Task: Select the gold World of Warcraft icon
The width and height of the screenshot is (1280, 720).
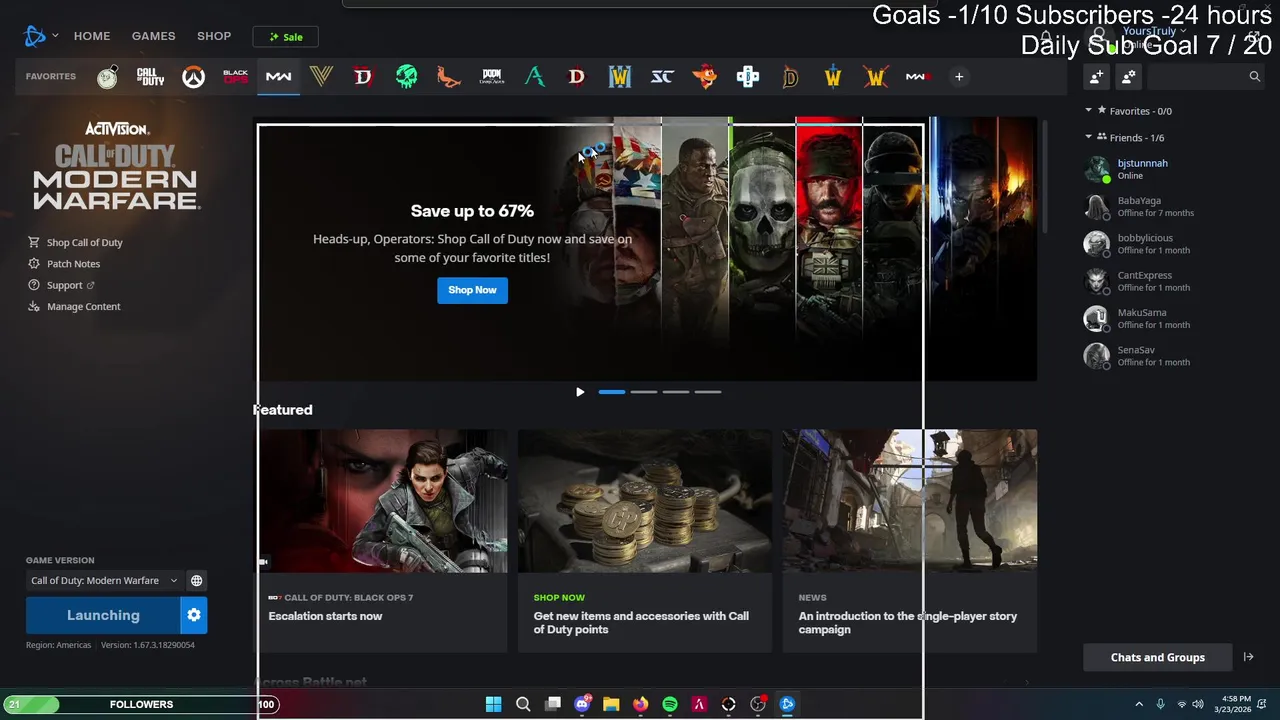Action: click(x=833, y=77)
